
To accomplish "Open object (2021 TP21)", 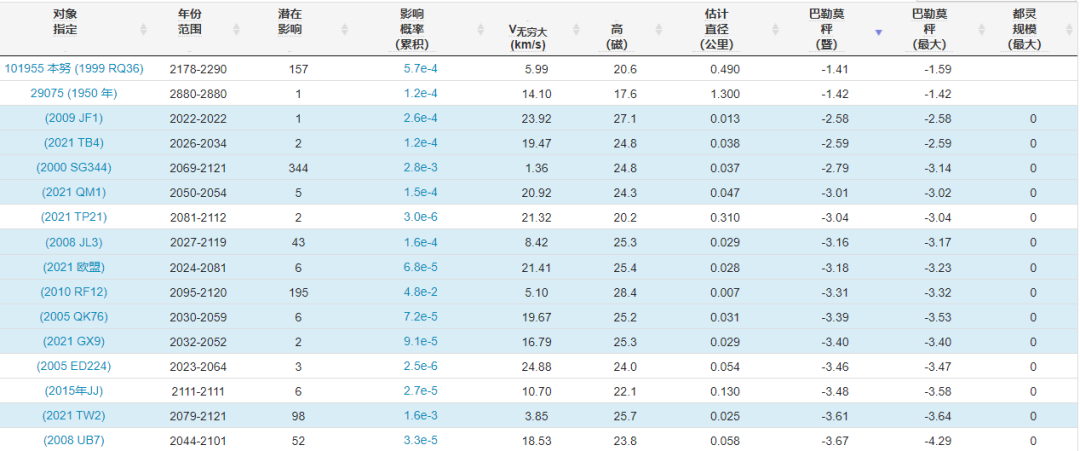I will 74,218.
